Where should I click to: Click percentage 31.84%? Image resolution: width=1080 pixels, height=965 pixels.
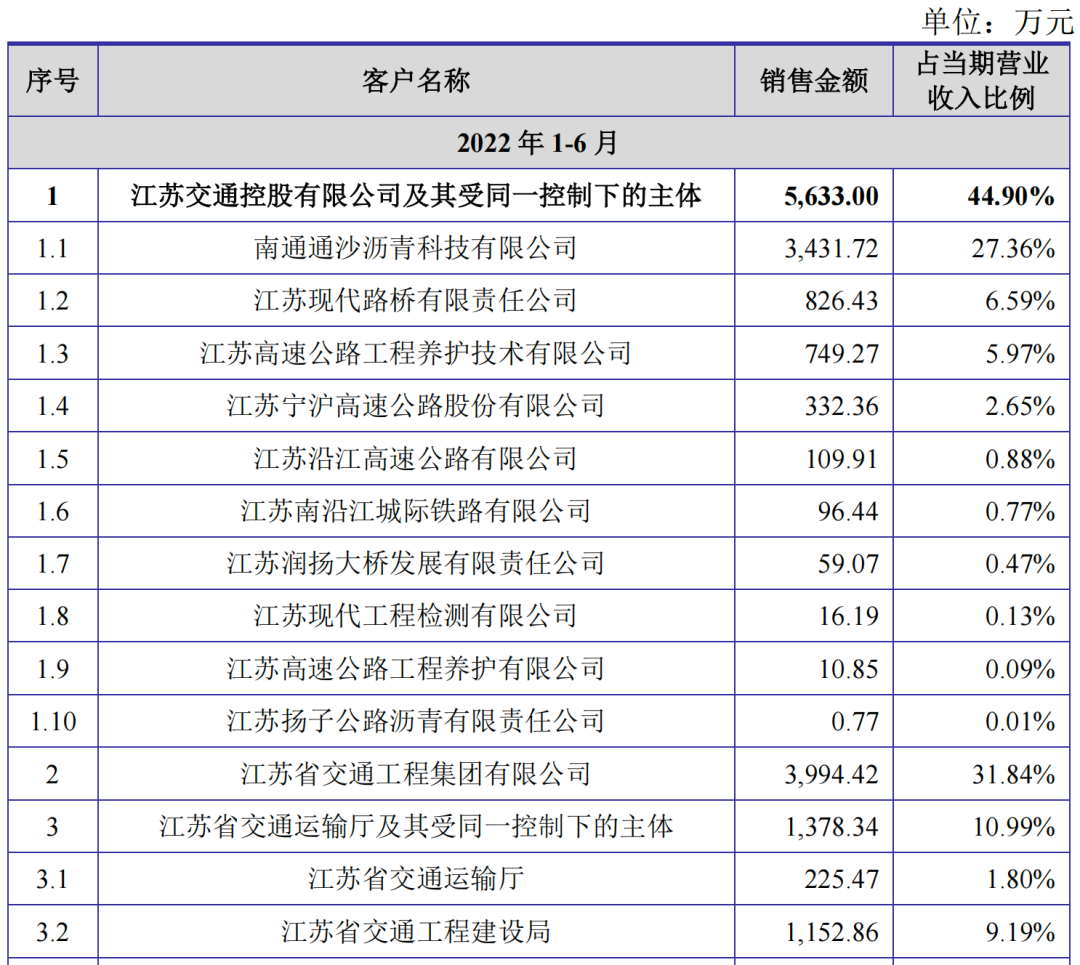(1013, 775)
